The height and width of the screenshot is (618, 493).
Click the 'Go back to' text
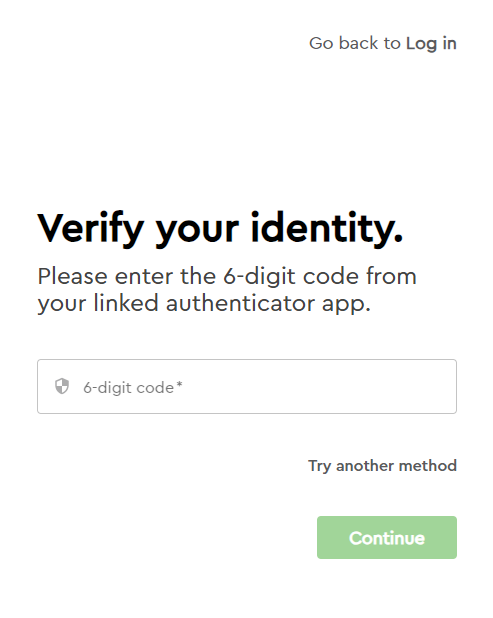pyautogui.click(x=355, y=43)
